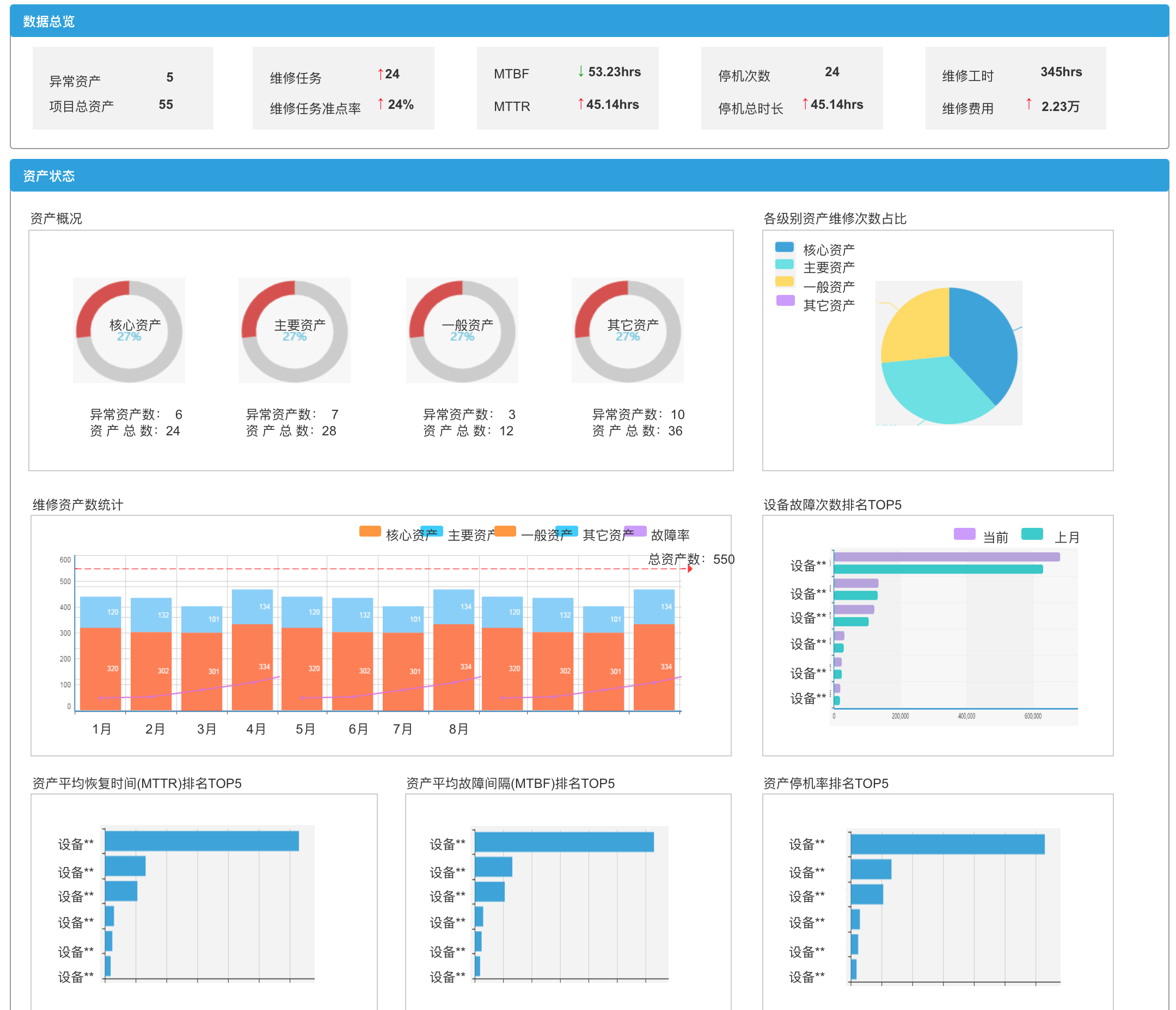Click the 资产状态 section header
Viewport: 1176px width, 1010px height.
click(x=49, y=176)
